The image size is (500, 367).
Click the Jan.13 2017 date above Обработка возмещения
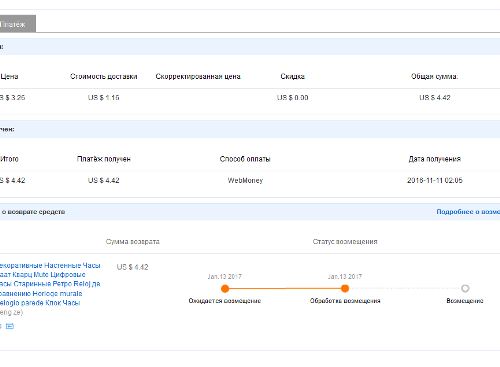pyautogui.click(x=345, y=277)
